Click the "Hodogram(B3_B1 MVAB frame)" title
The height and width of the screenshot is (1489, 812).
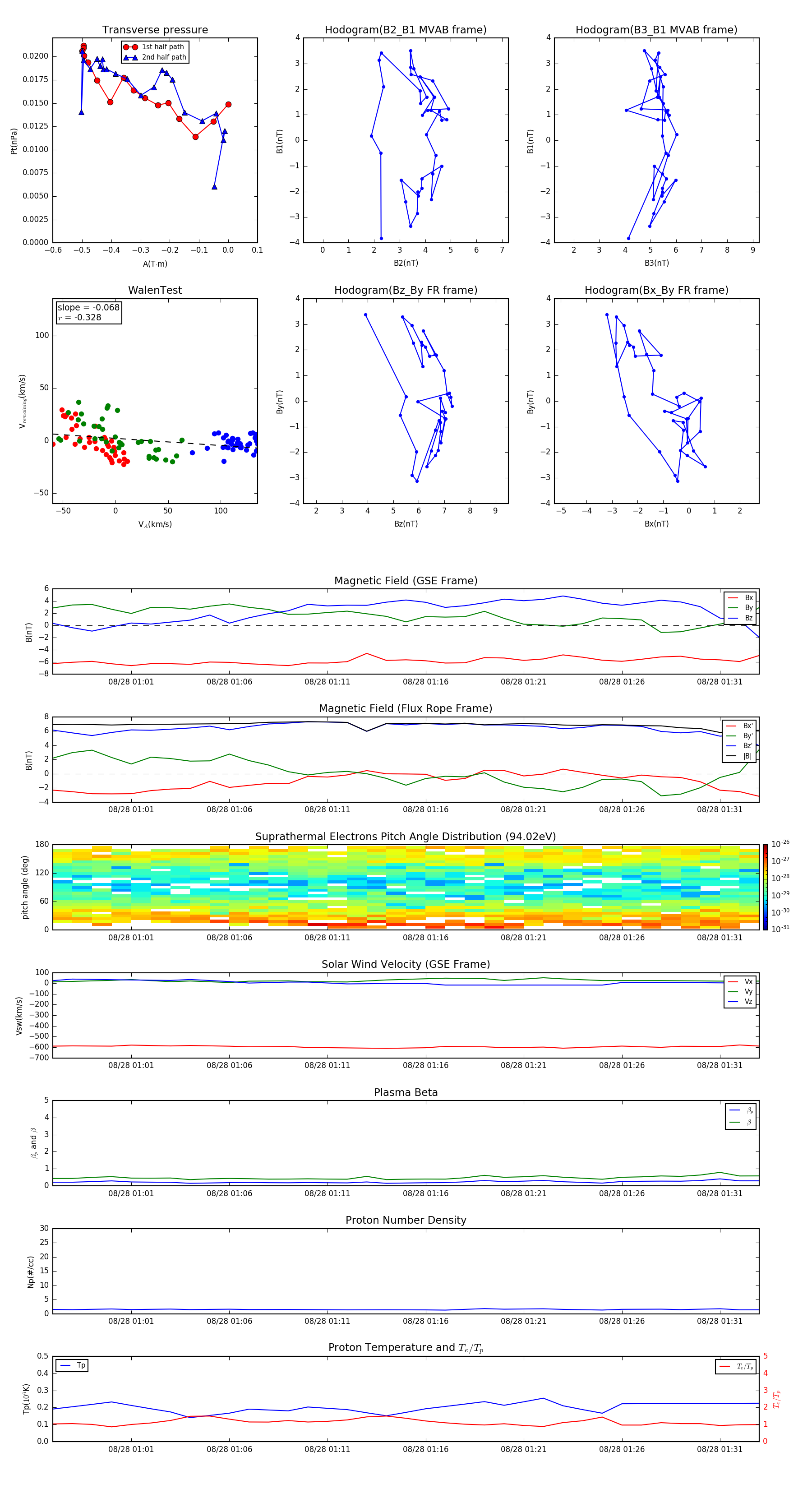click(x=656, y=30)
